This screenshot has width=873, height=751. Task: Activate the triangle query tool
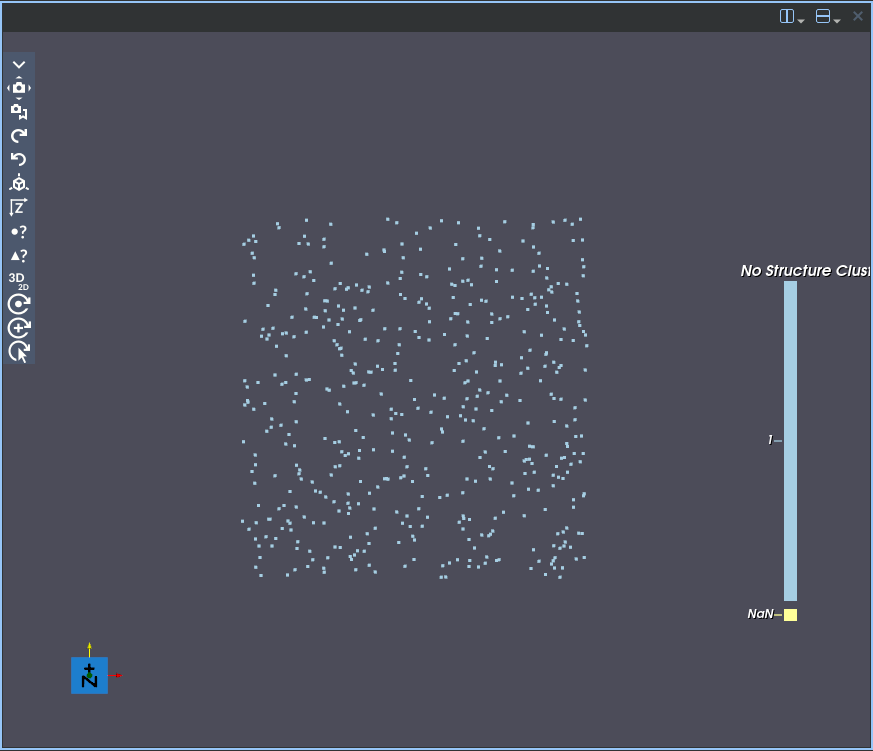click(19, 255)
